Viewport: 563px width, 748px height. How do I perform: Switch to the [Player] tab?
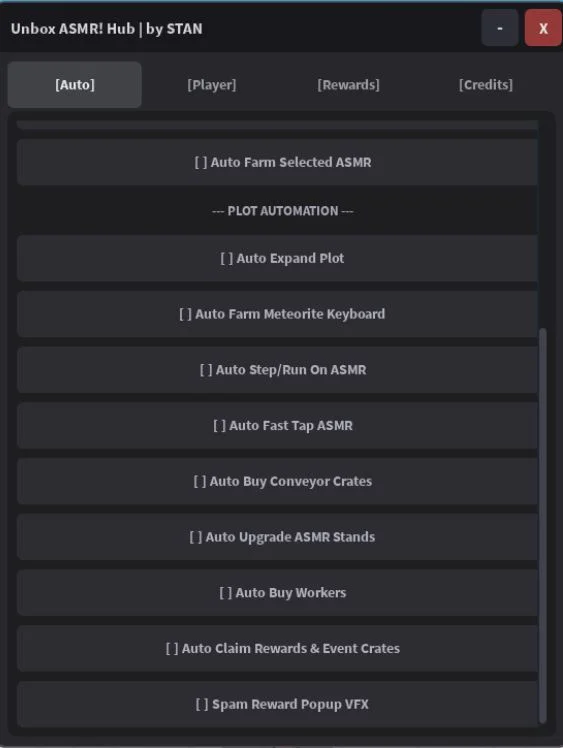coord(212,85)
